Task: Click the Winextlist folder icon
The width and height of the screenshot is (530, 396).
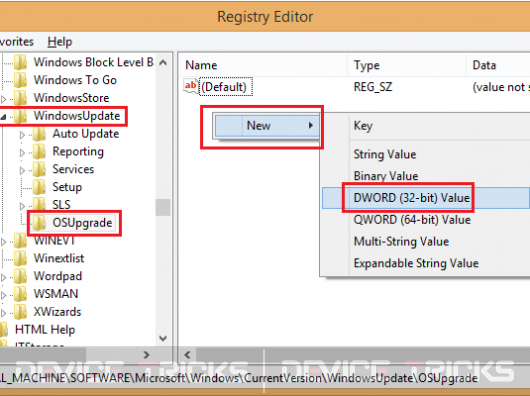Action: point(21,258)
